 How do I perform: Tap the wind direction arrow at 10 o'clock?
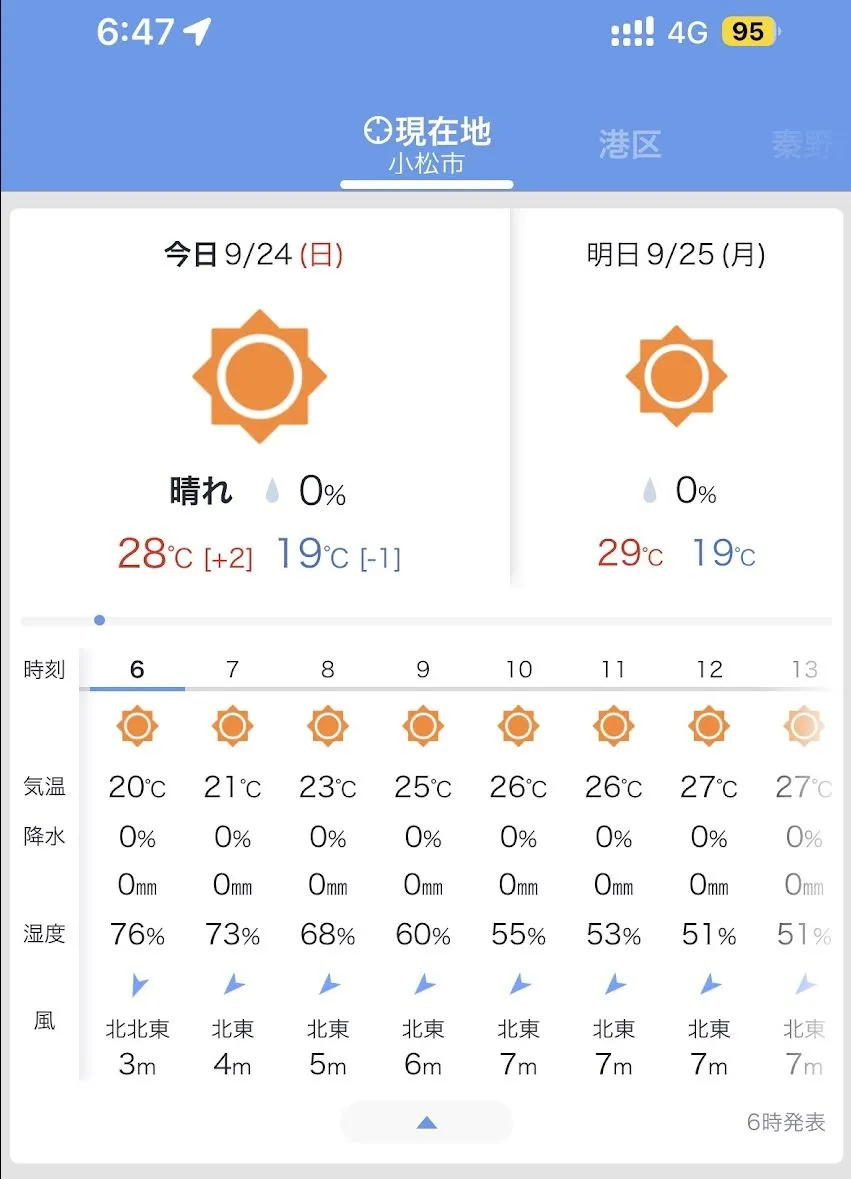(519, 986)
